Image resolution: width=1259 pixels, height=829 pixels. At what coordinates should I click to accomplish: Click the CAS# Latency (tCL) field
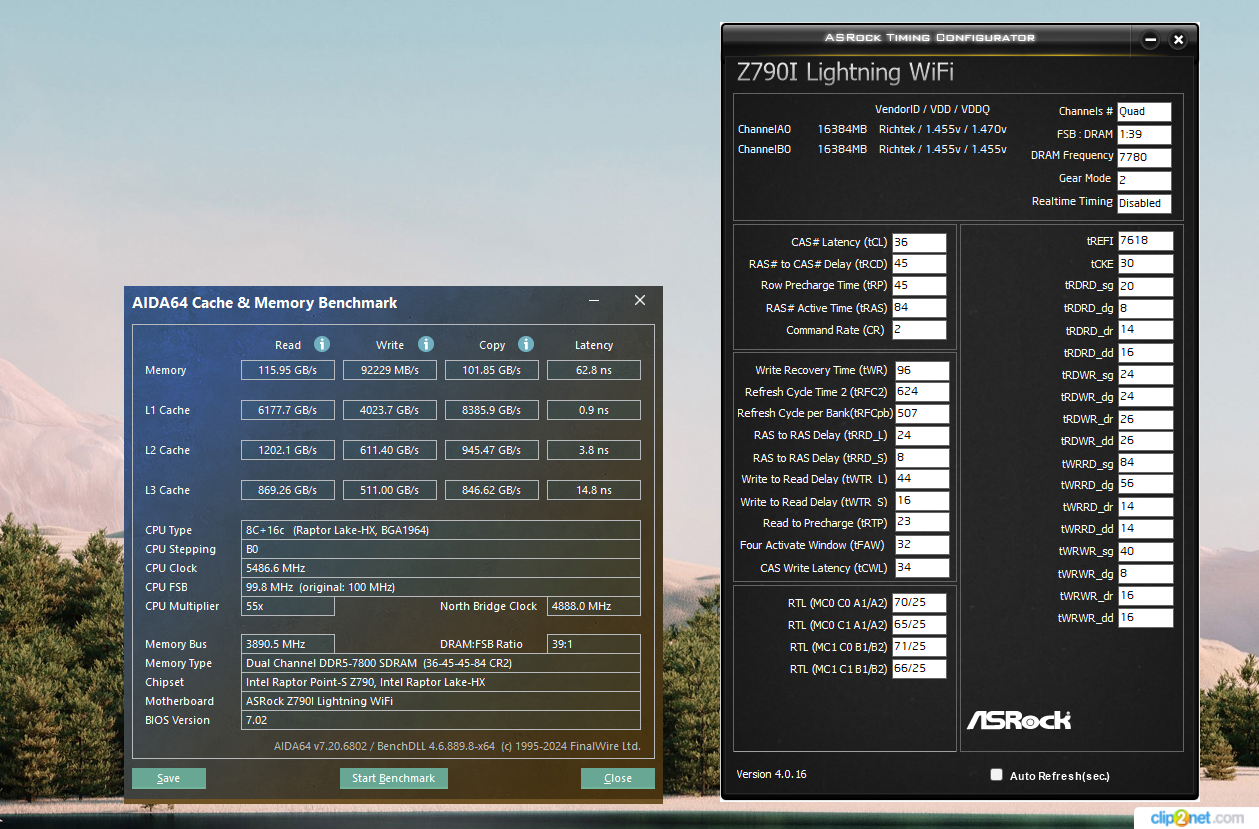point(918,242)
